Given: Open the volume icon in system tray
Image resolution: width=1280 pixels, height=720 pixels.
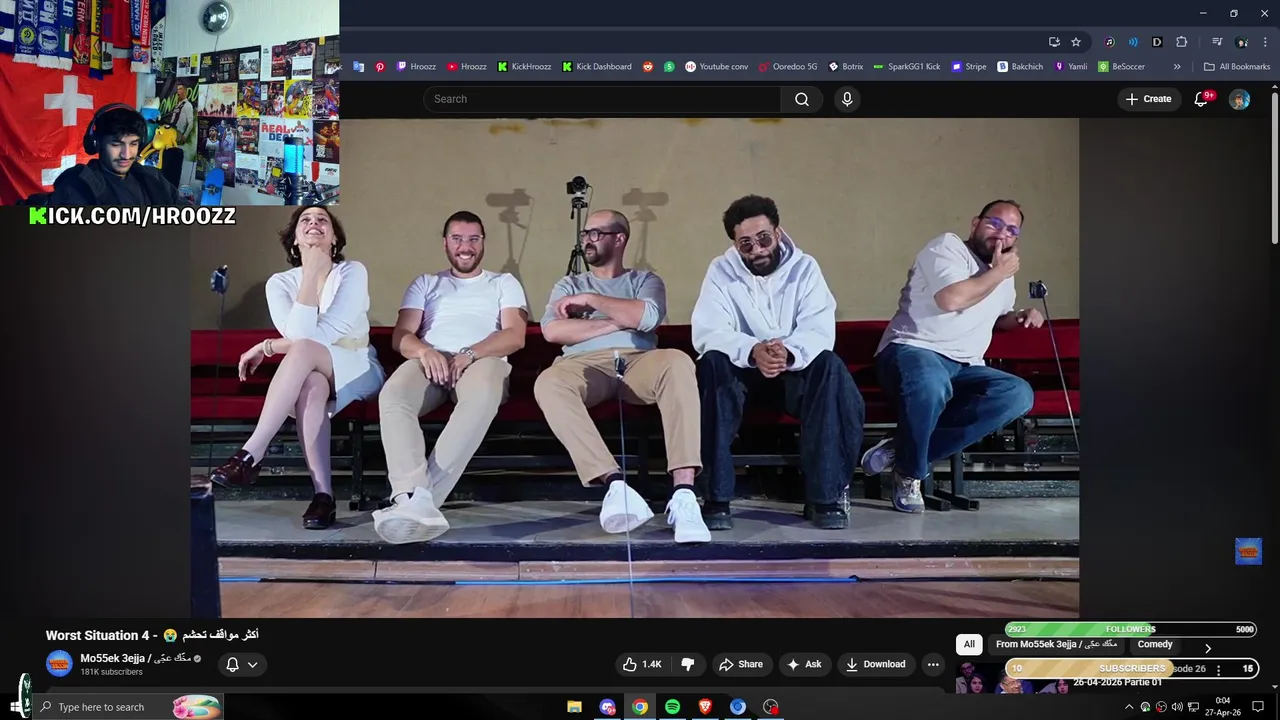Looking at the screenshot, I should pyautogui.click(x=1177, y=707).
